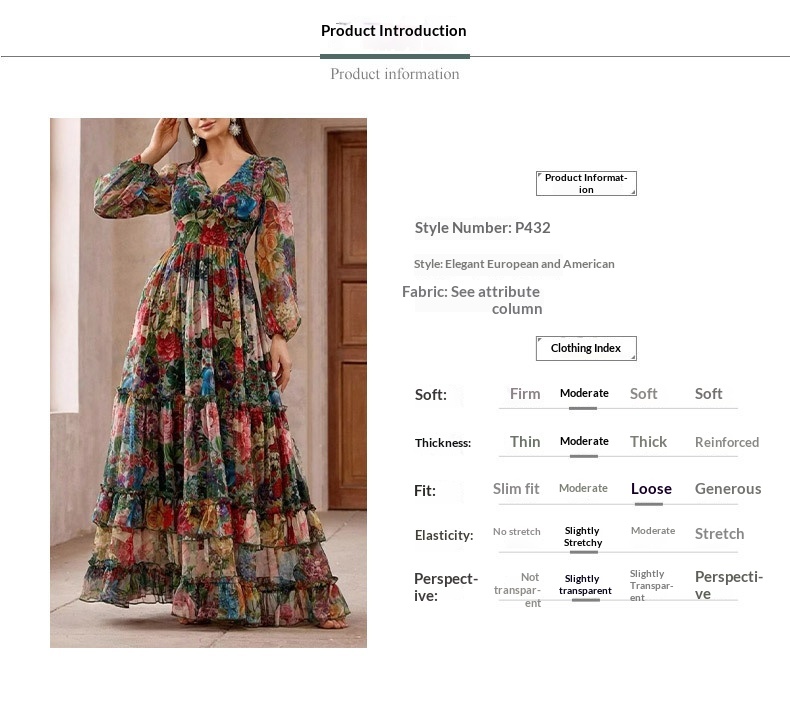790x721 pixels.
Task: Click Fabric: See attribute column
Action: point(472,300)
